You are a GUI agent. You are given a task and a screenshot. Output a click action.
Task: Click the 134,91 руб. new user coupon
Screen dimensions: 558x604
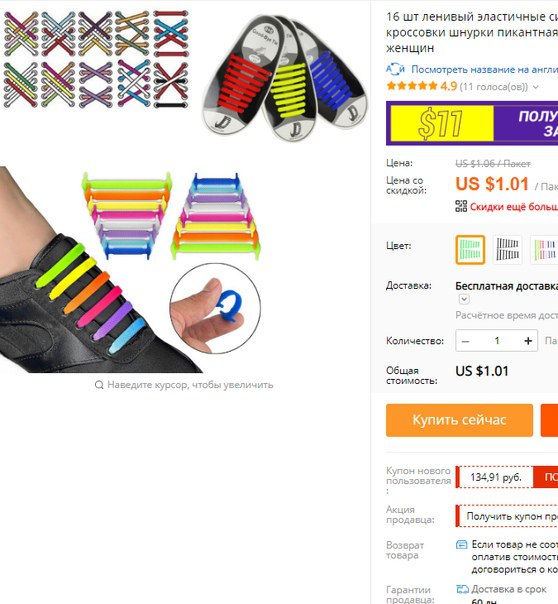495,477
